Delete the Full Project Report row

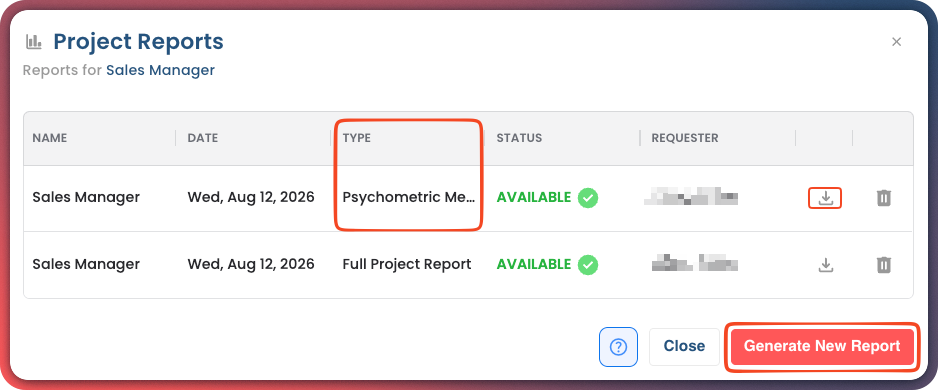(x=884, y=264)
